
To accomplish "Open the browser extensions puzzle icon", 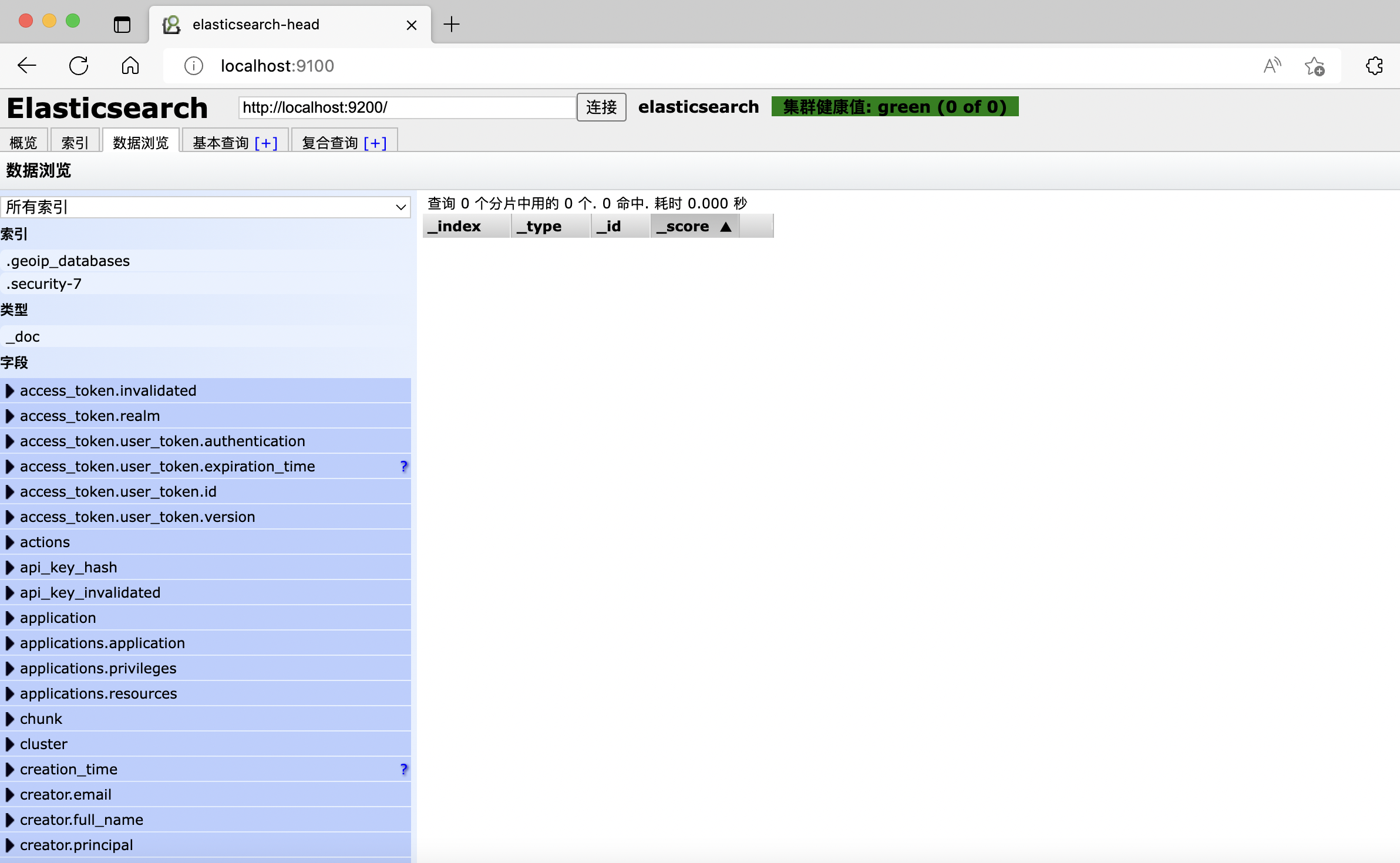I will click(x=1374, y=66).
